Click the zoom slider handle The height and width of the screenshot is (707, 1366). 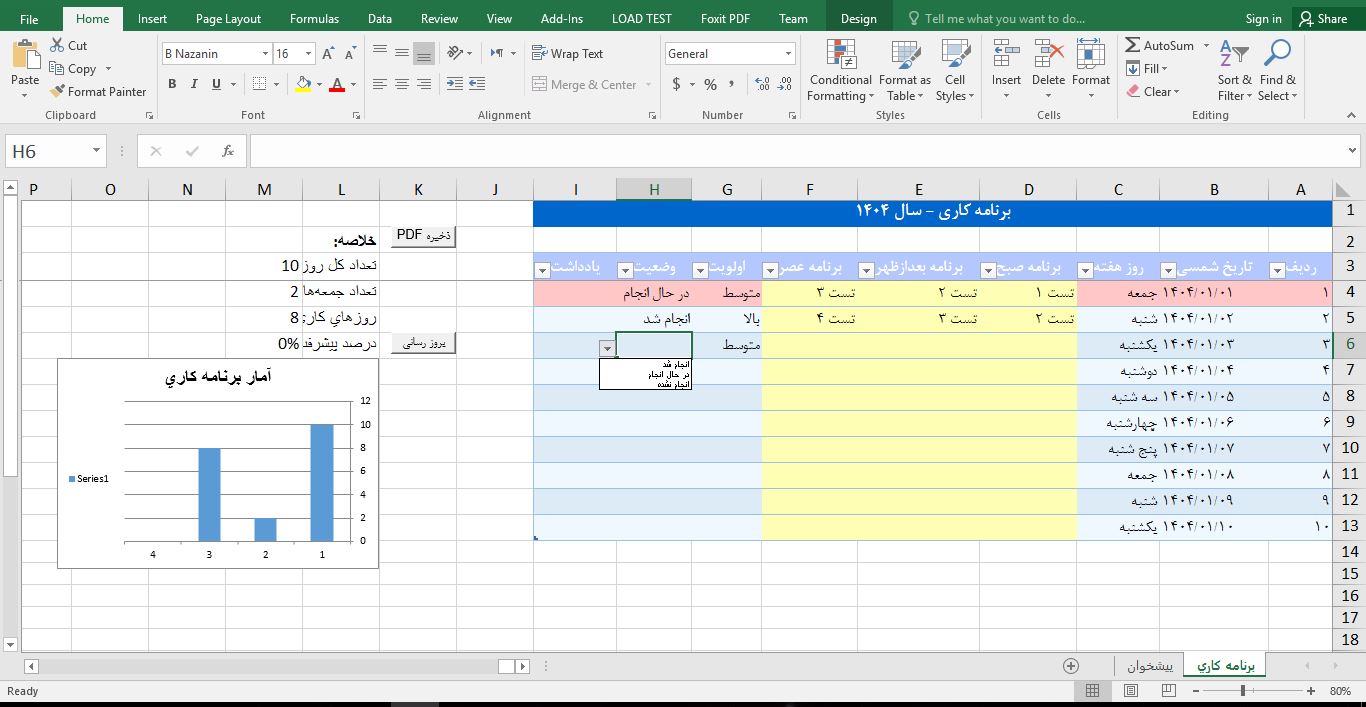click(x=1243, y=691)
